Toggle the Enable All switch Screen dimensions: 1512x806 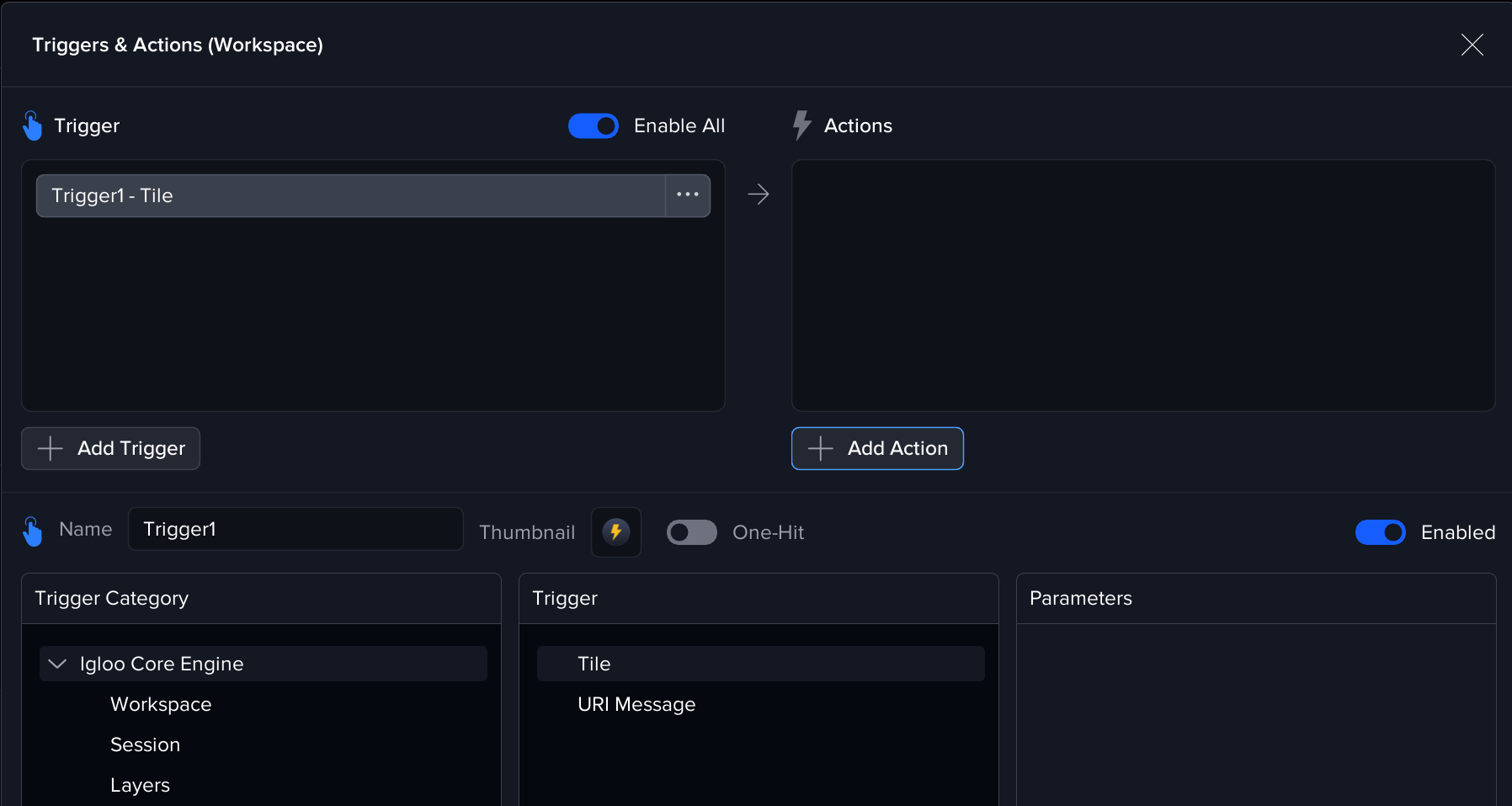coord(594,125)
